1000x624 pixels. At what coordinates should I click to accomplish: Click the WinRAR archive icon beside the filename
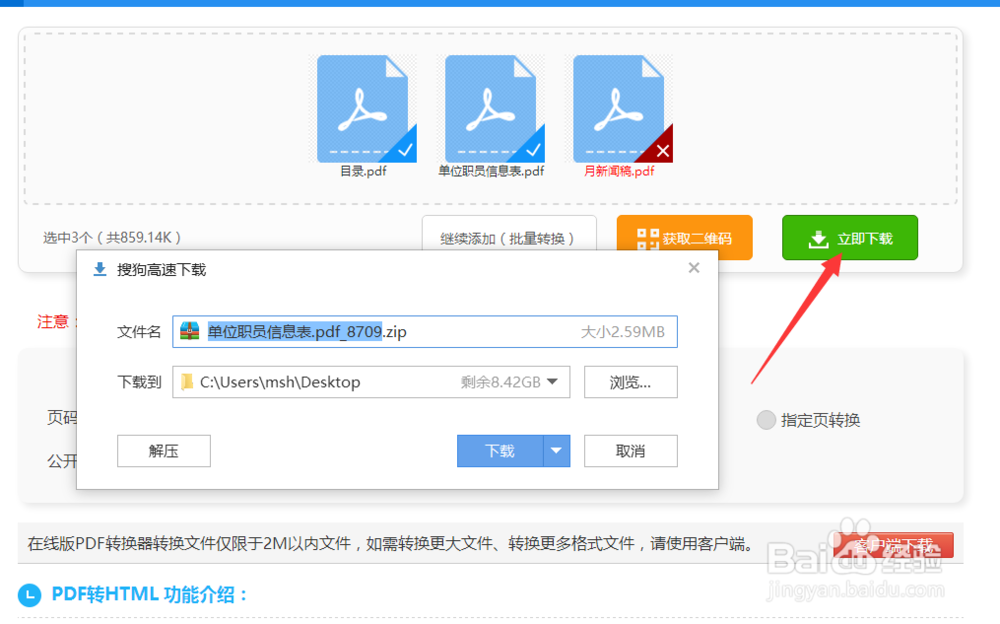(191, 331)
